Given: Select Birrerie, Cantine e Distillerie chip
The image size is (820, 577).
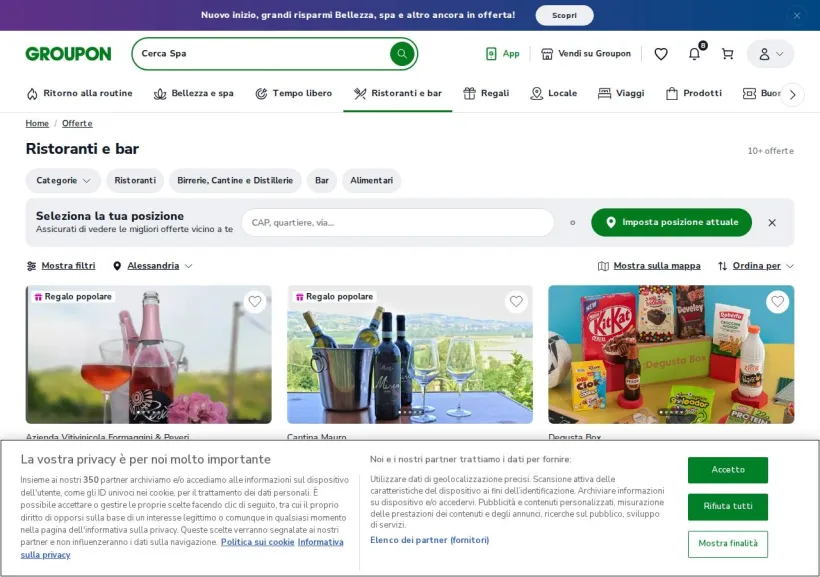Looking at the screenshot, I should (x=235, y=180).
